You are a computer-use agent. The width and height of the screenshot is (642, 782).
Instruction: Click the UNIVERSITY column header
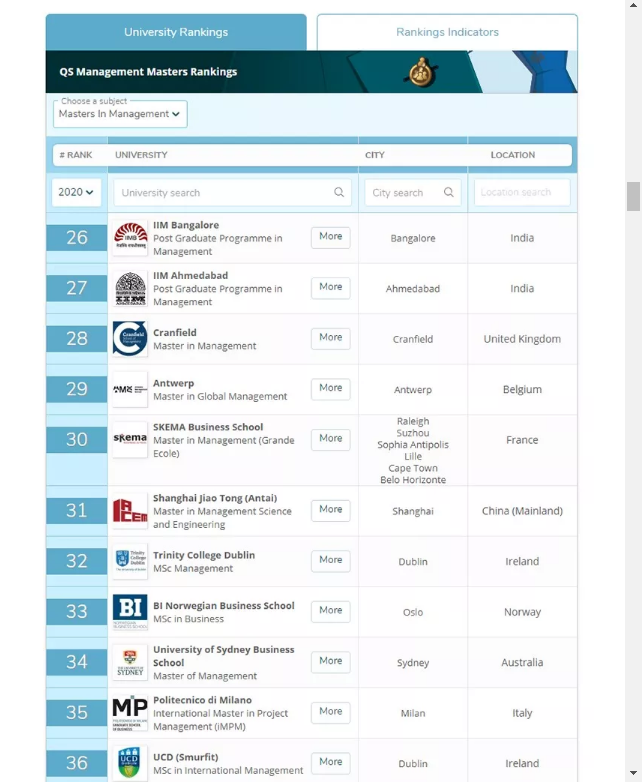coord(141,155)
